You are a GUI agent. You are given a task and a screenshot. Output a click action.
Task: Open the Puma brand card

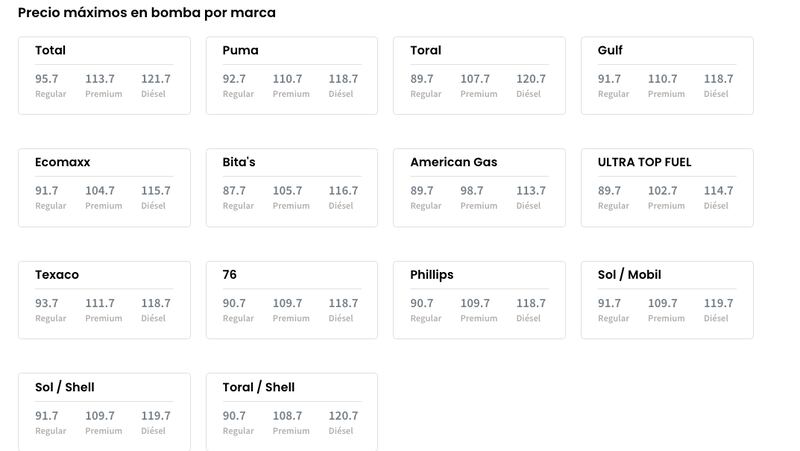pyautogui.click(x=292, y=76)
